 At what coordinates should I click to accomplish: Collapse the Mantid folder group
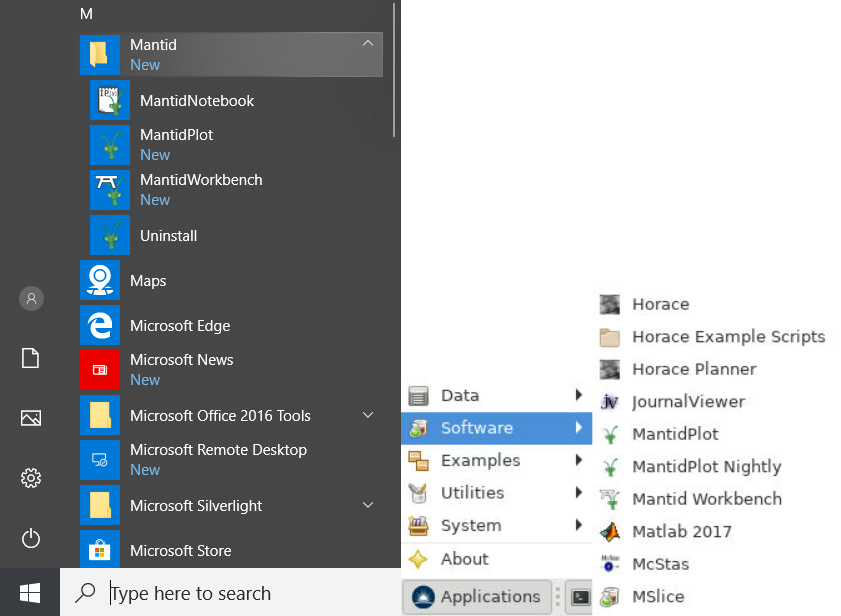[x=367, y=44]
